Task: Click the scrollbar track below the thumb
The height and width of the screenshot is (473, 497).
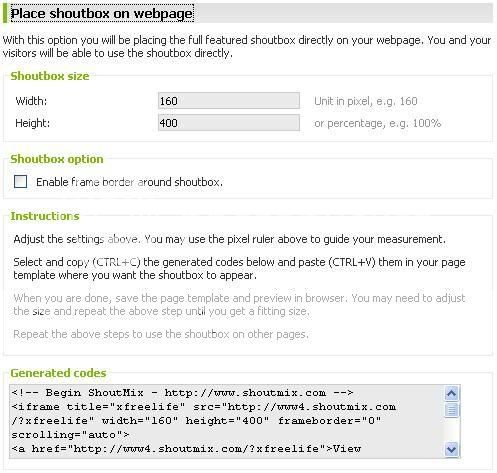Action: 452,430
